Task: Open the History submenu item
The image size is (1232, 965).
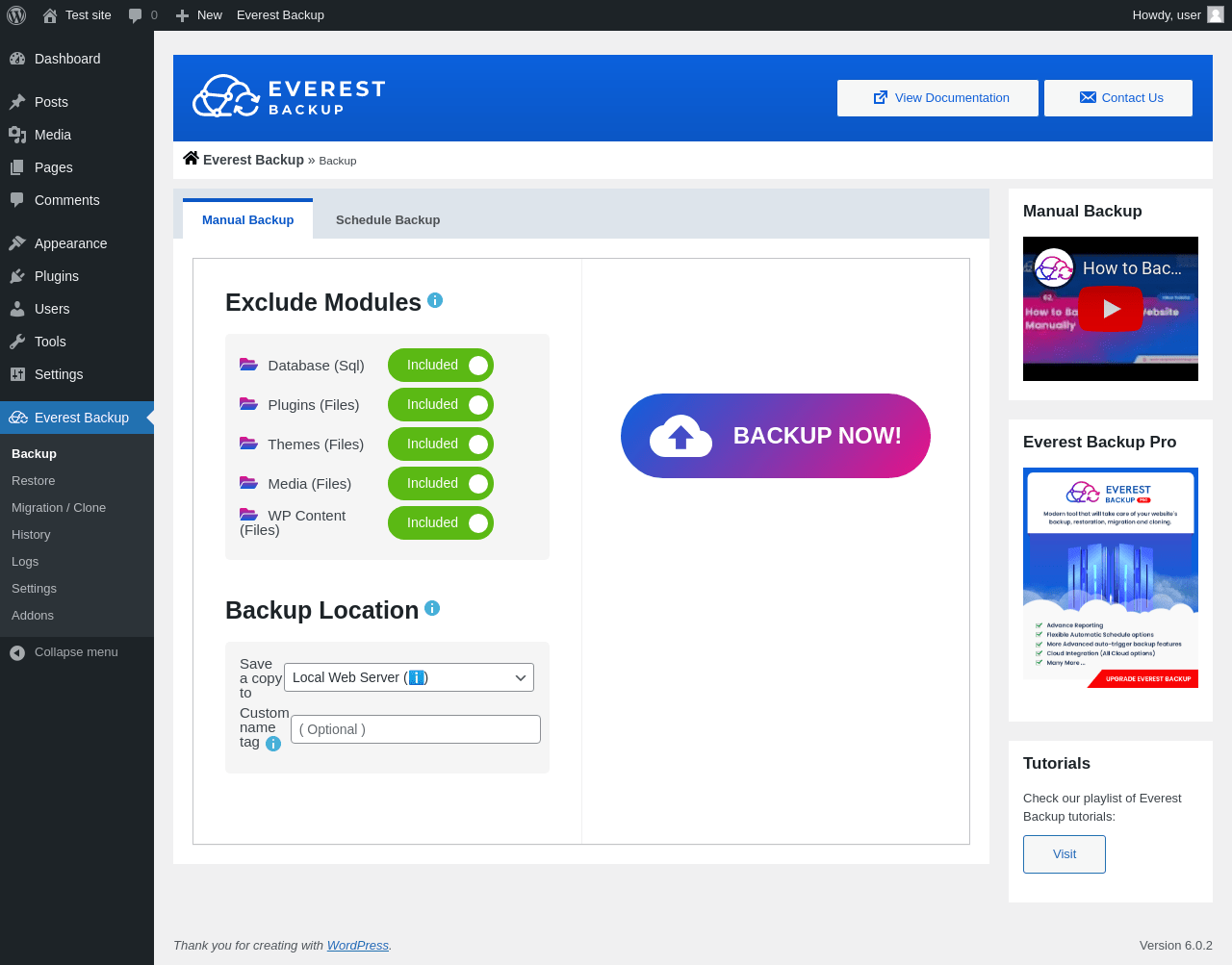Action: [77, 535]
